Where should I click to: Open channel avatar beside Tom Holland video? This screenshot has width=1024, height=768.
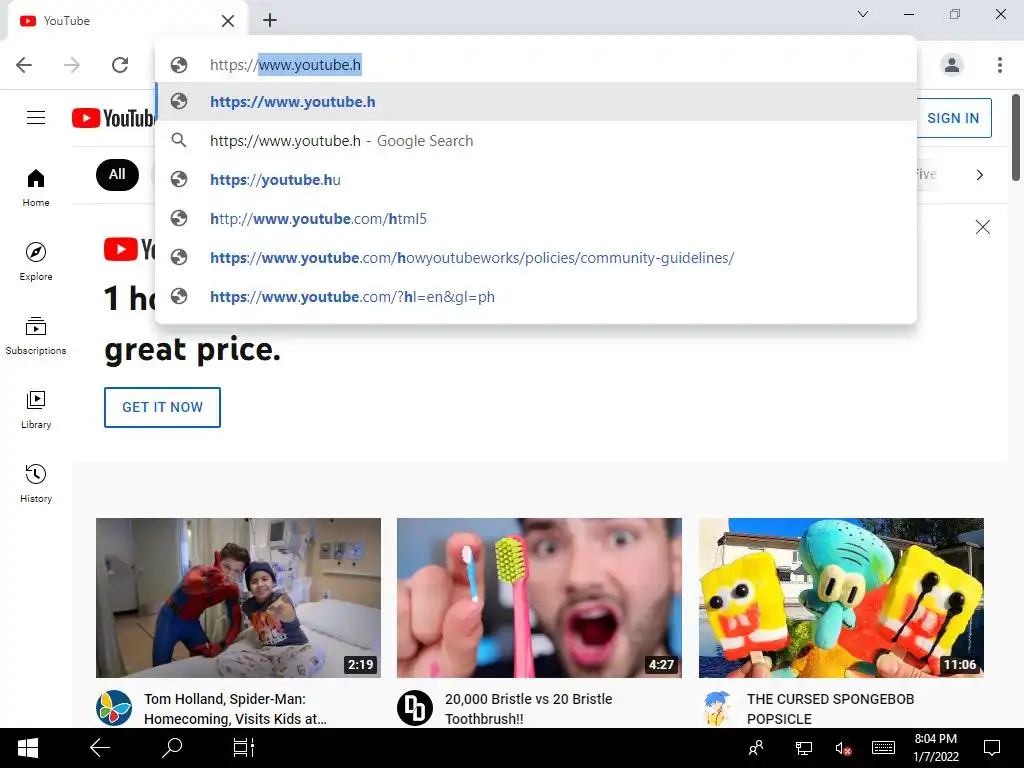pos(114,708)
